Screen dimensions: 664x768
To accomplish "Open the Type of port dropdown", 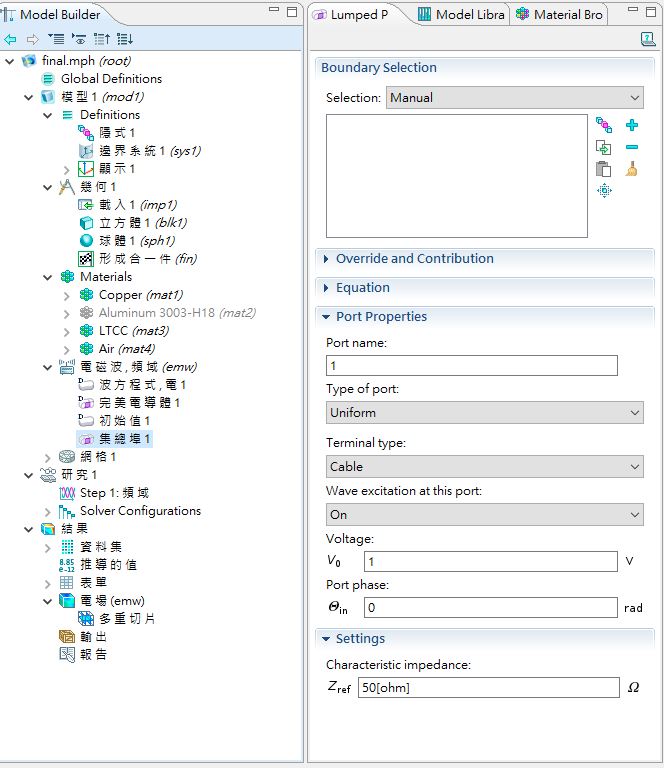I will (485, 413).
